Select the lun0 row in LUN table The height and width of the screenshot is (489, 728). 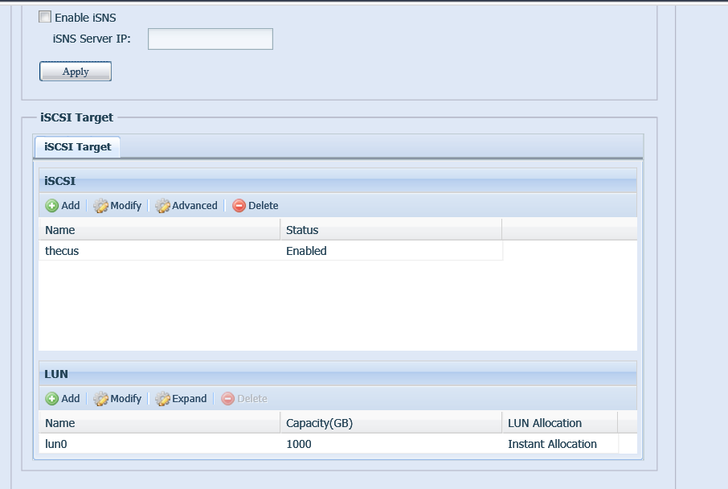[x=56, y=444]
